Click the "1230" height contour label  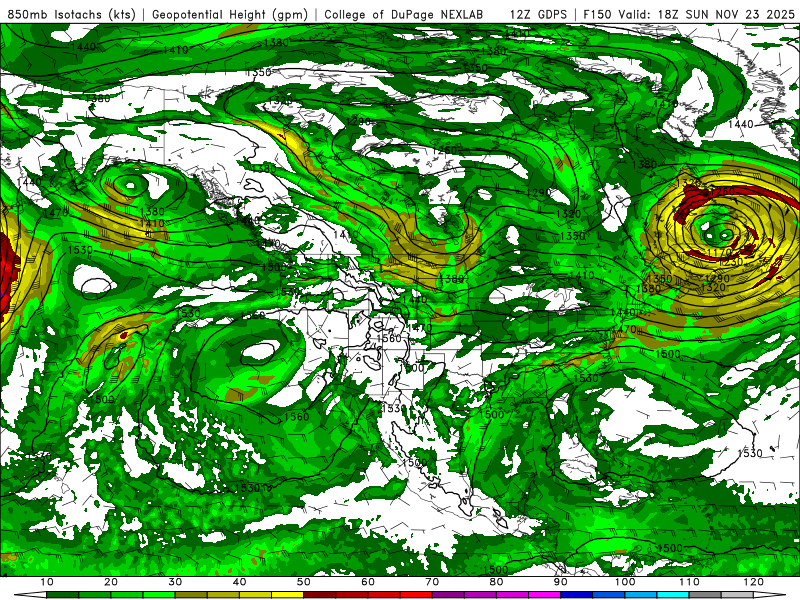[731, 262]
